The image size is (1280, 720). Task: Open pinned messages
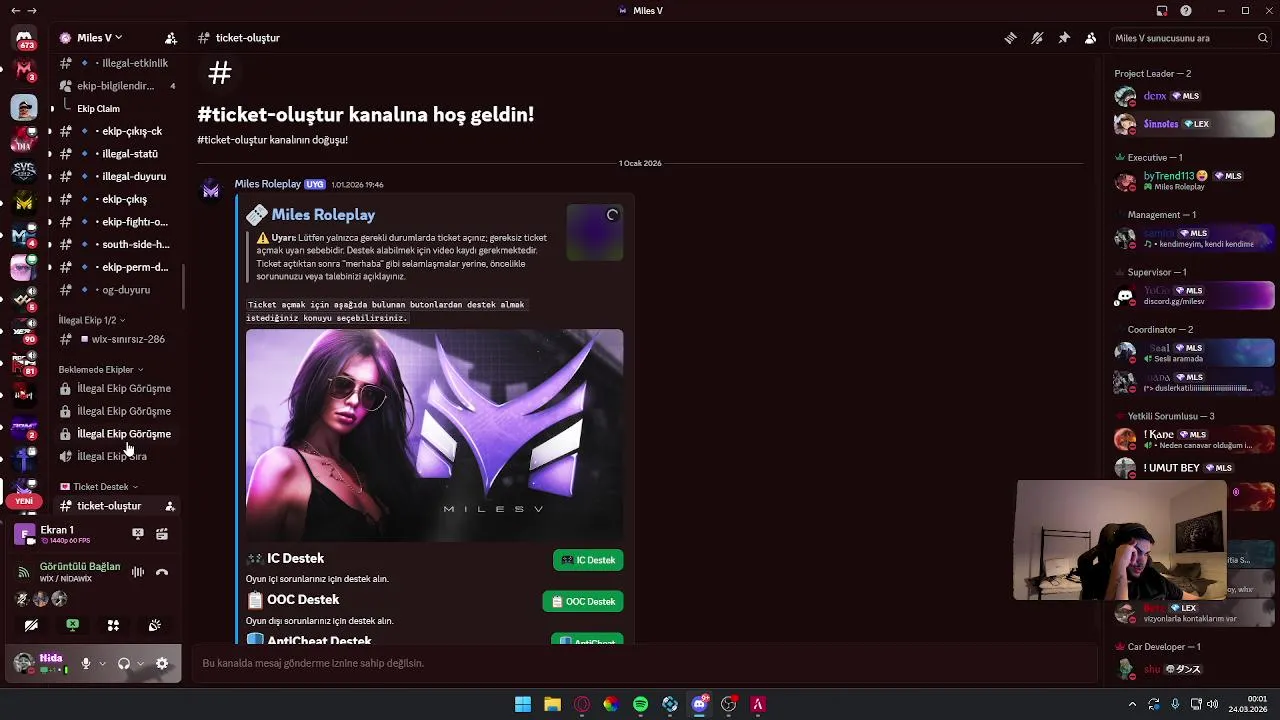click(x=1064, y=38)
